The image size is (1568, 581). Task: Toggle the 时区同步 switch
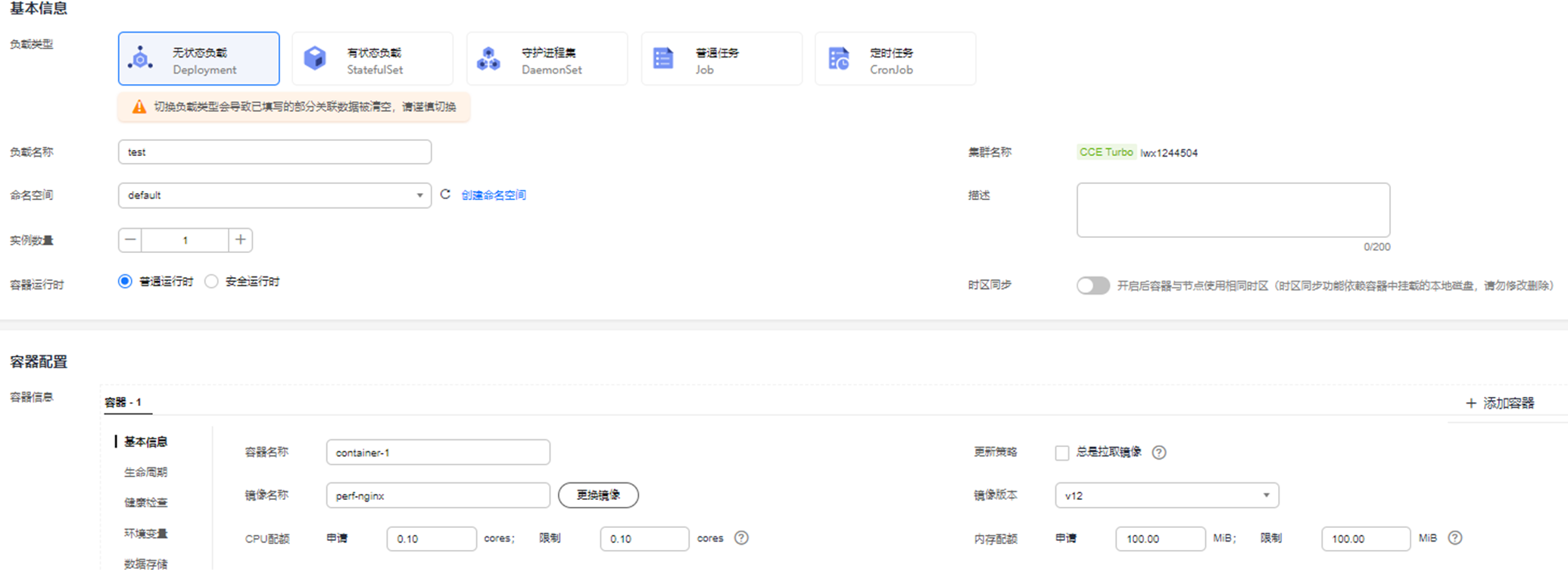tap(1093, 286)
